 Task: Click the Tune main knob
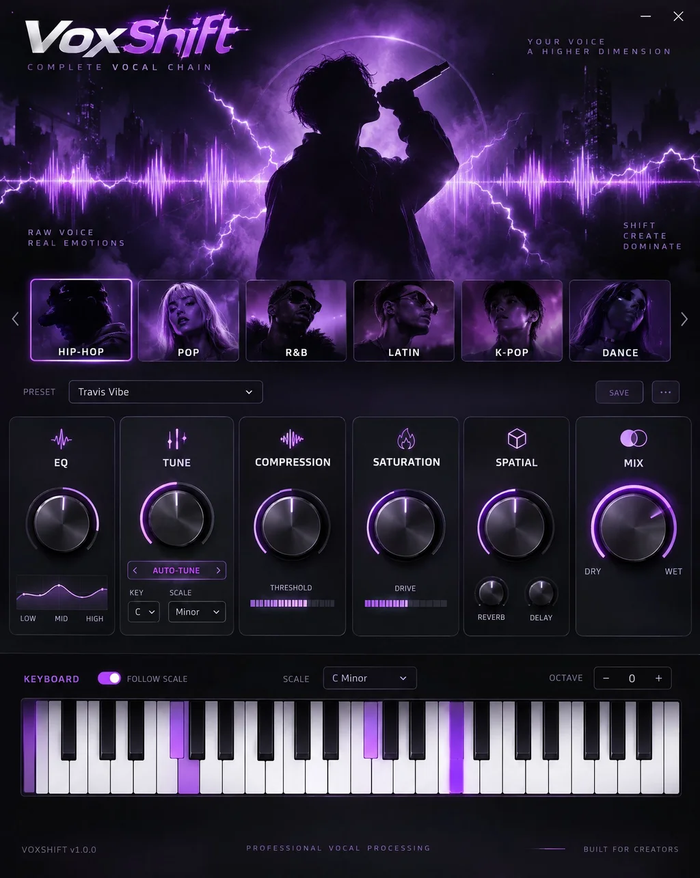click(x=176, y=519)
